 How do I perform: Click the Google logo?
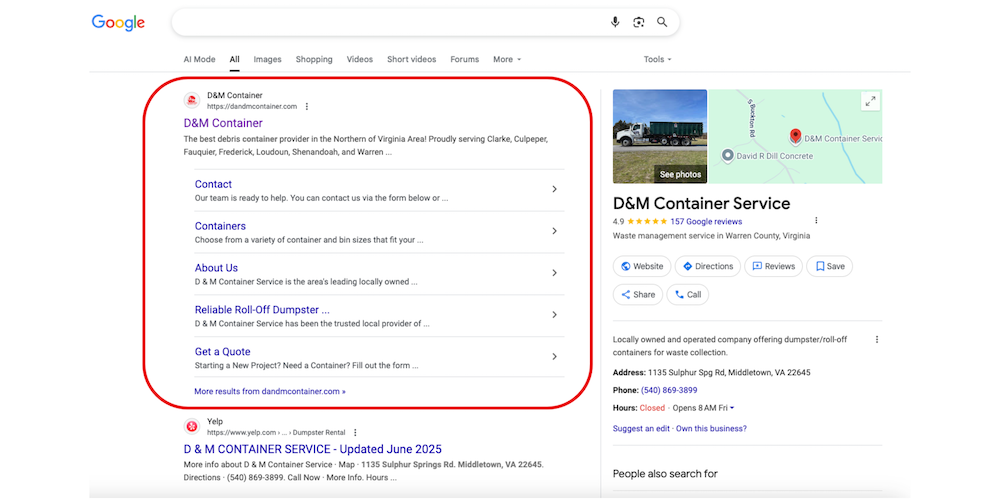(x=118, y=23)
